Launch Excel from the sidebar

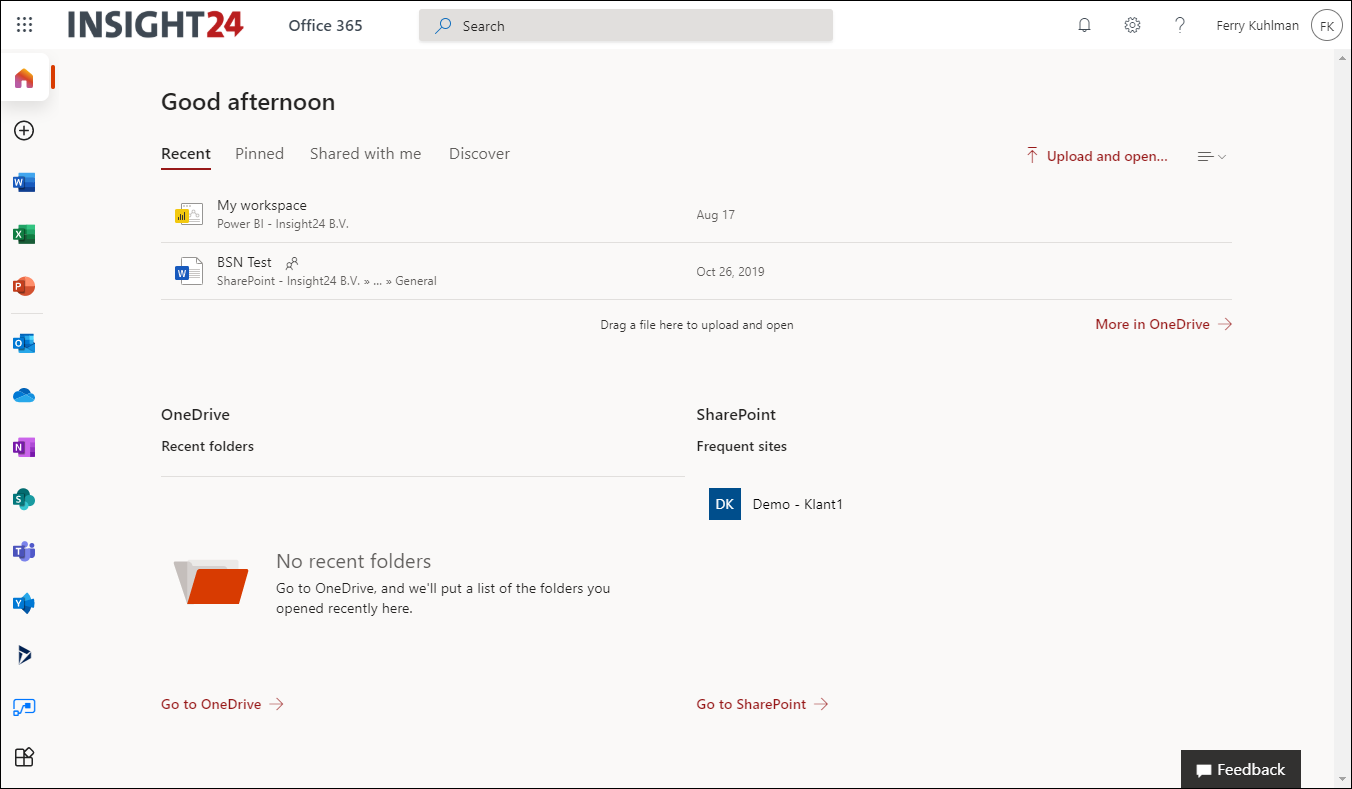(25, 235)
